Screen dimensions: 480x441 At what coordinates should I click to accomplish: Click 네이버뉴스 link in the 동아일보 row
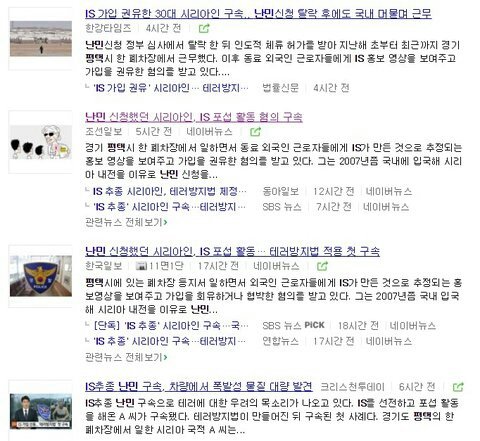389,191
